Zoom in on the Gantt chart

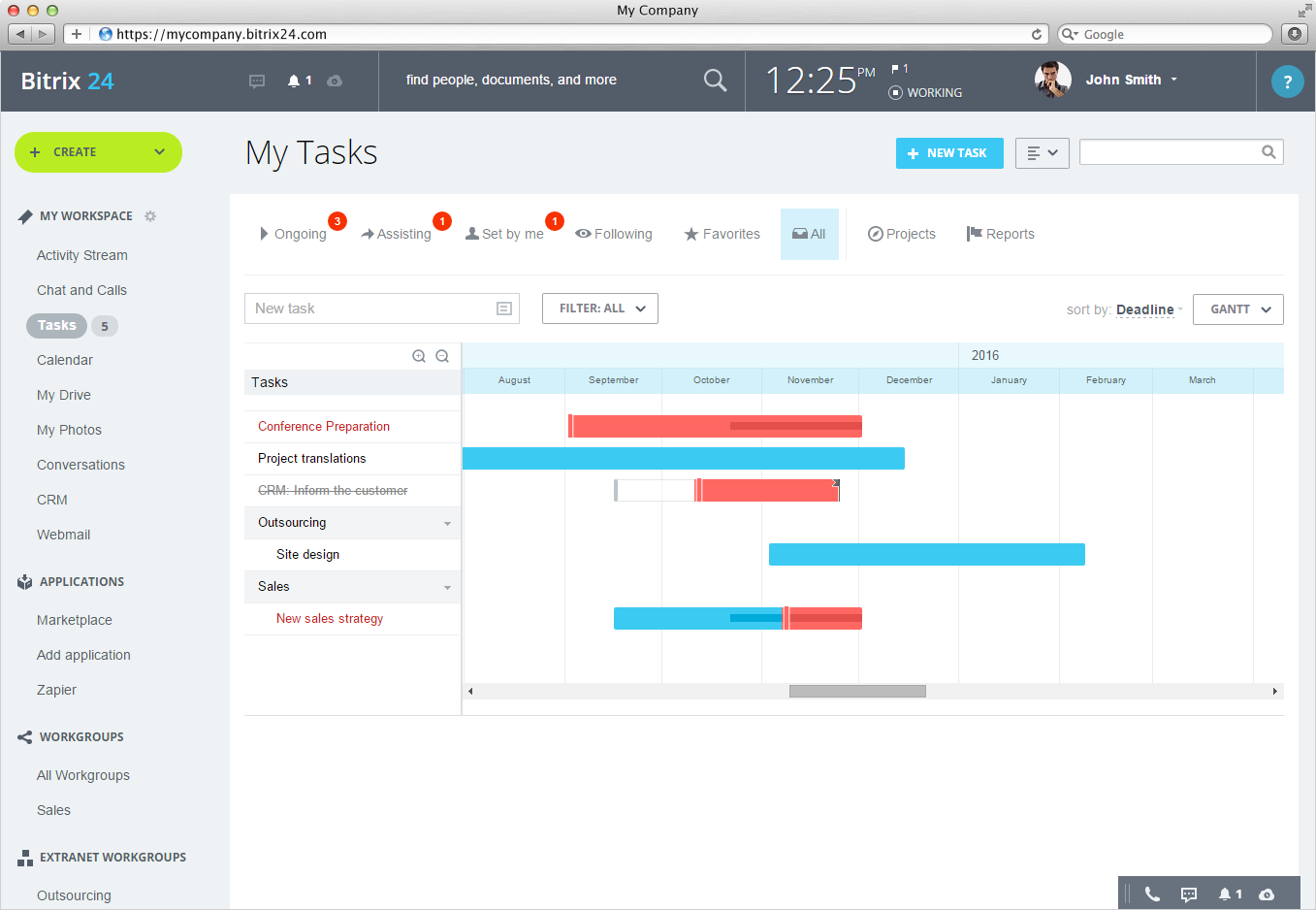[418, 356]
